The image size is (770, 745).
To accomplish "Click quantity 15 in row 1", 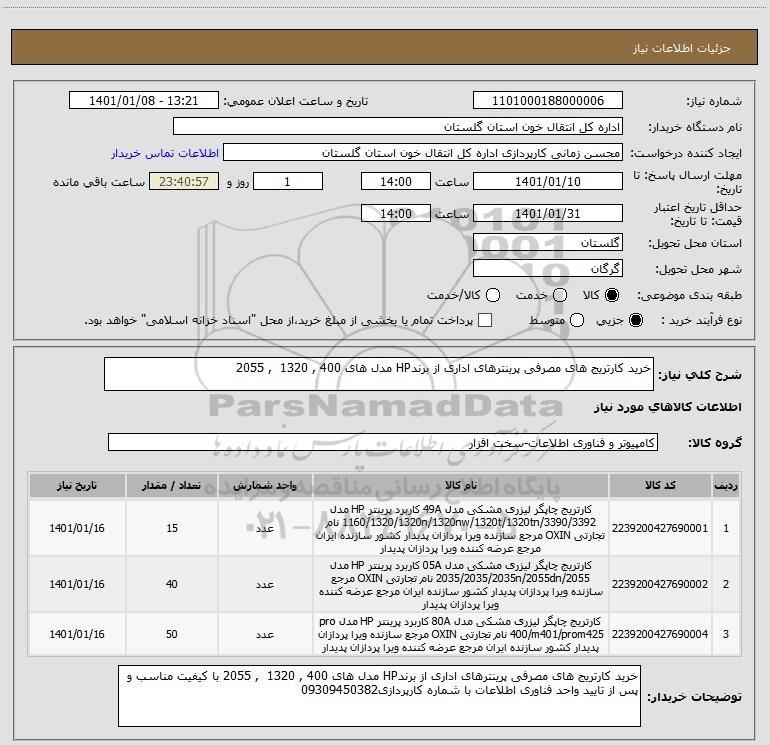I will coord(172,528).
